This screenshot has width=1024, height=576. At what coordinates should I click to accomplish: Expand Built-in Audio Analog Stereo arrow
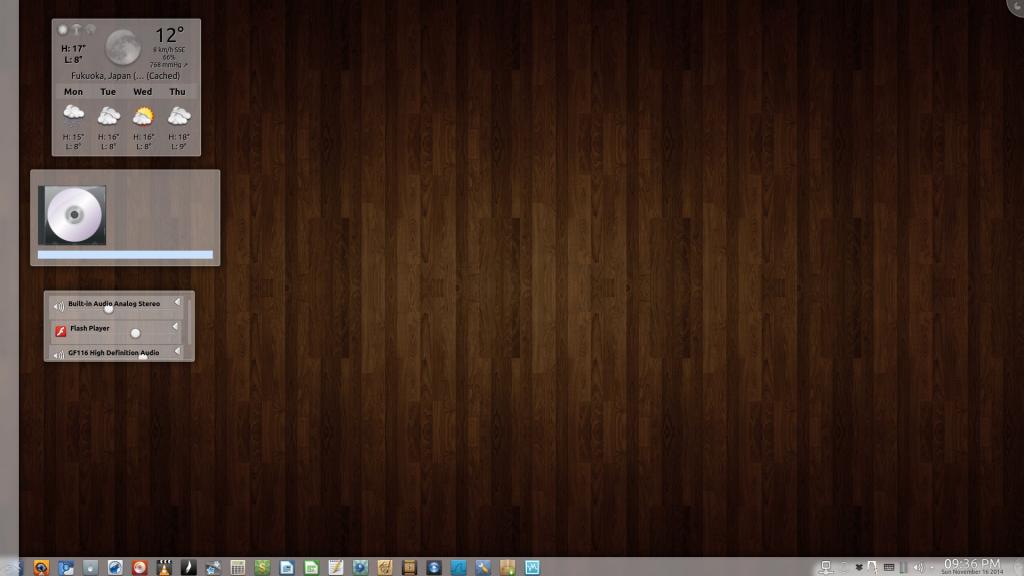177,302
